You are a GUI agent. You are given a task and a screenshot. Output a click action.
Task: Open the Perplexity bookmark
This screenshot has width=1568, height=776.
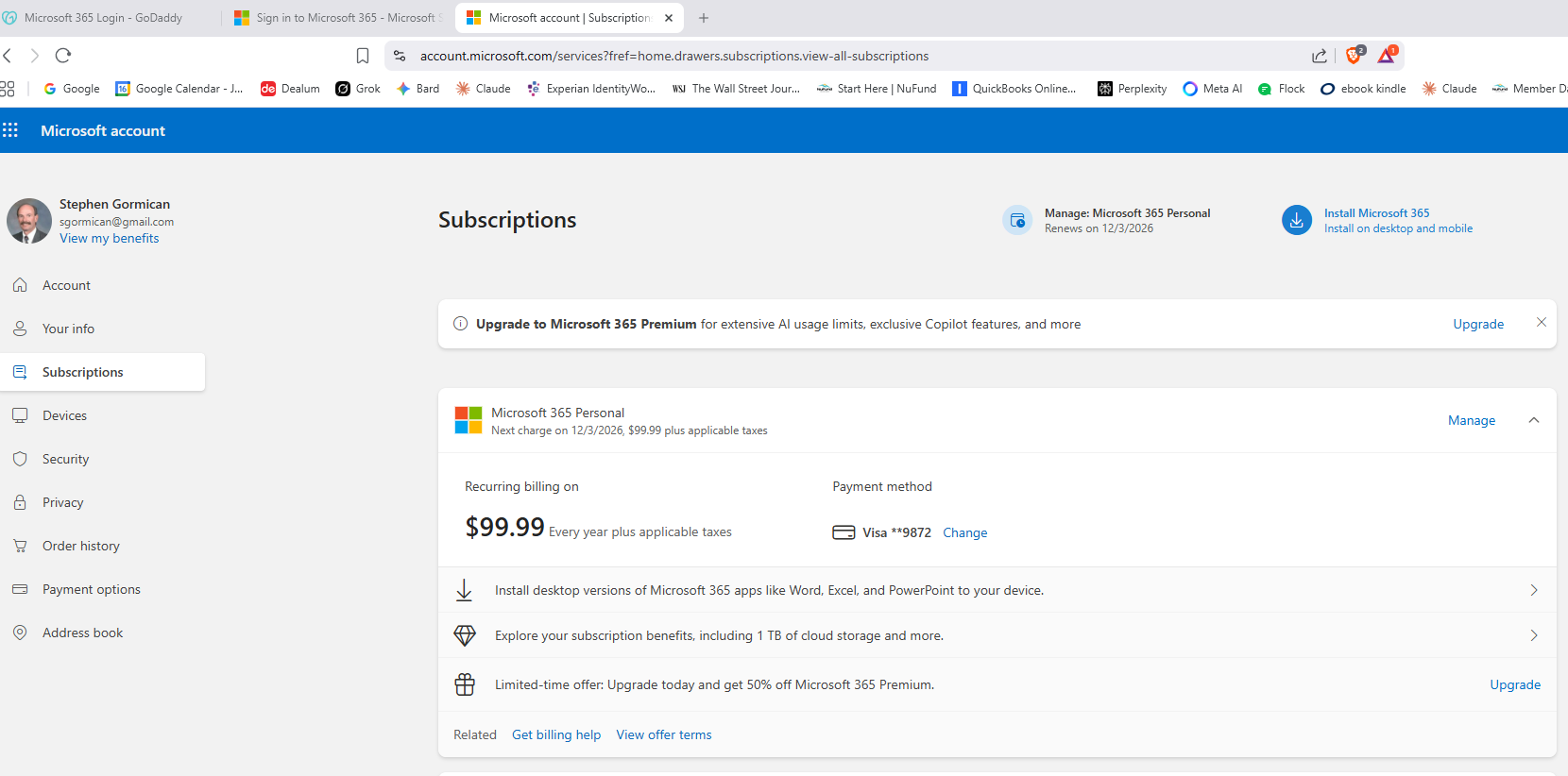point(1132,89)
